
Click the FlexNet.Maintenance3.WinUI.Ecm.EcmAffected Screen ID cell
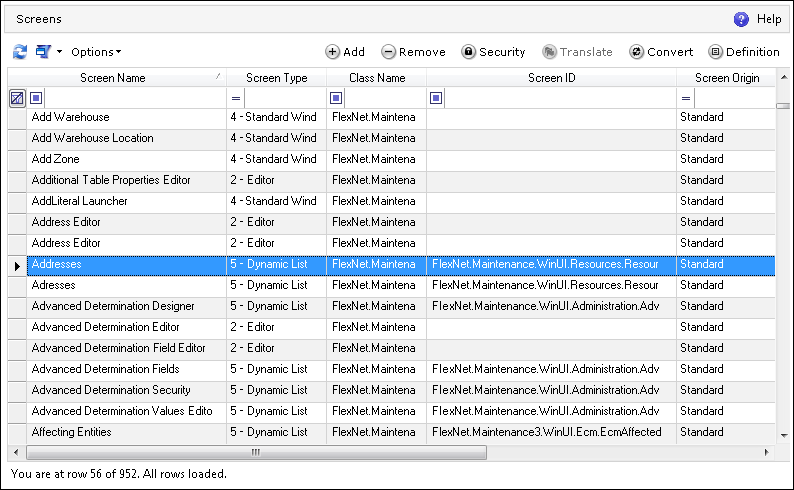pos(551,432)
